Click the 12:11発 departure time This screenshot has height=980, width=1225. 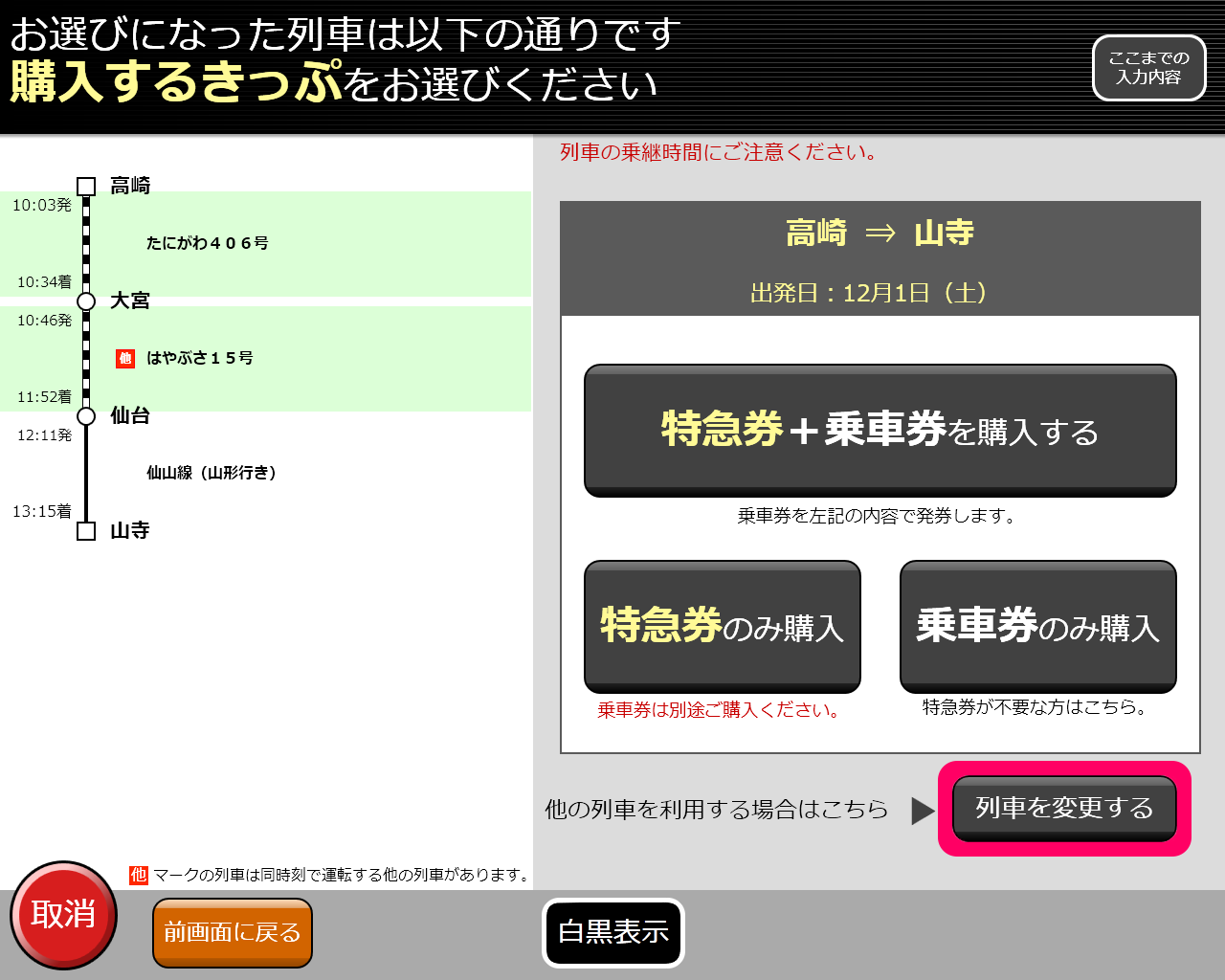45,435
